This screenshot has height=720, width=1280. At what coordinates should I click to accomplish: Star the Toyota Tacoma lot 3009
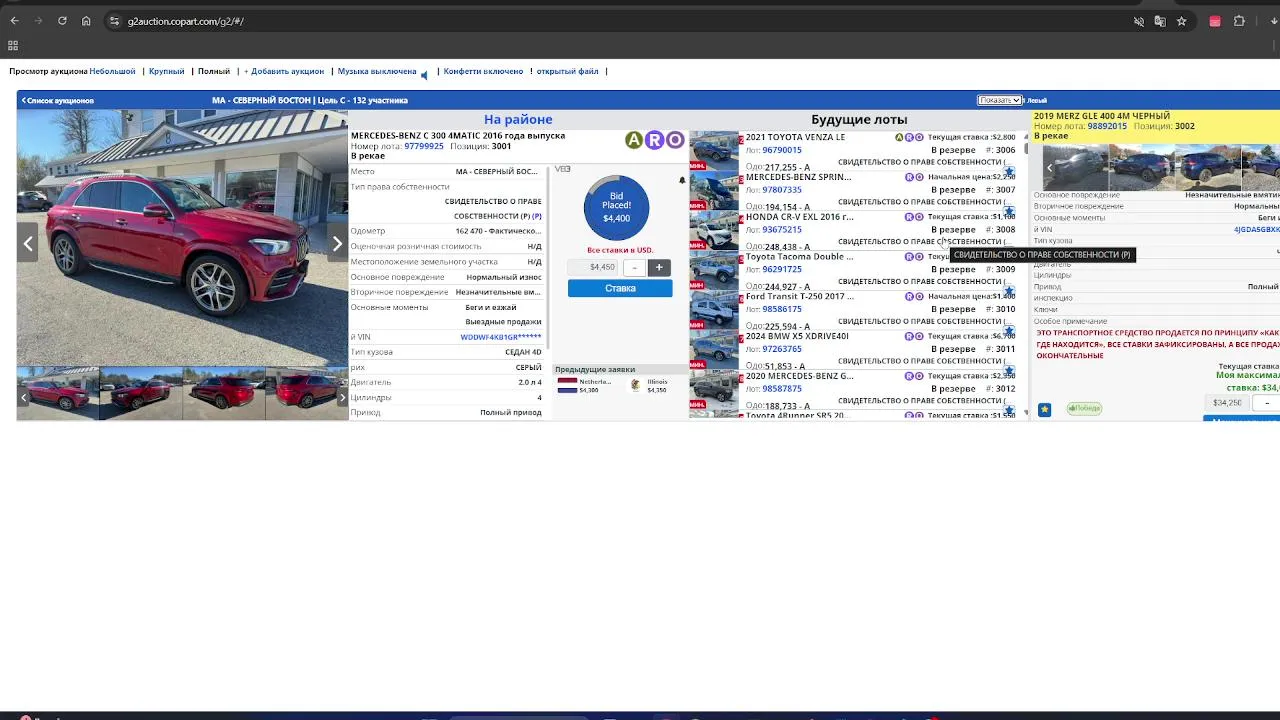pos(1009,292)
